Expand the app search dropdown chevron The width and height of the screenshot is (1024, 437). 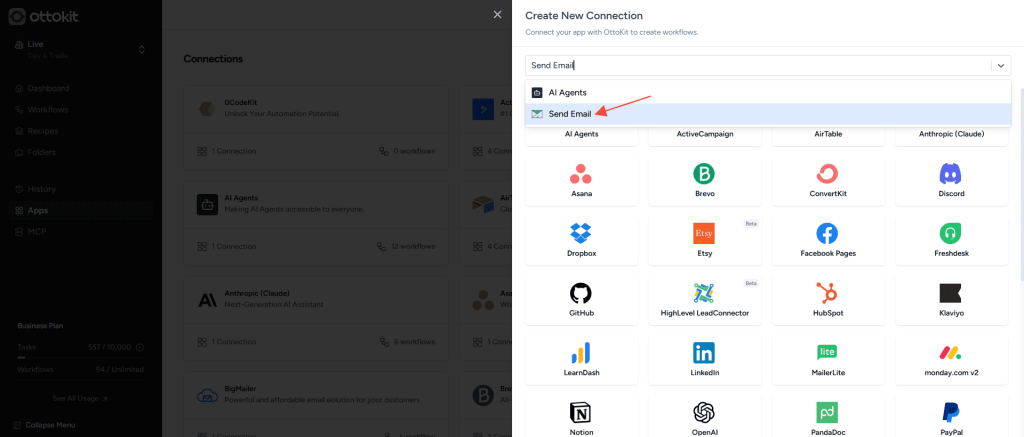click(x=1000, y=66)
